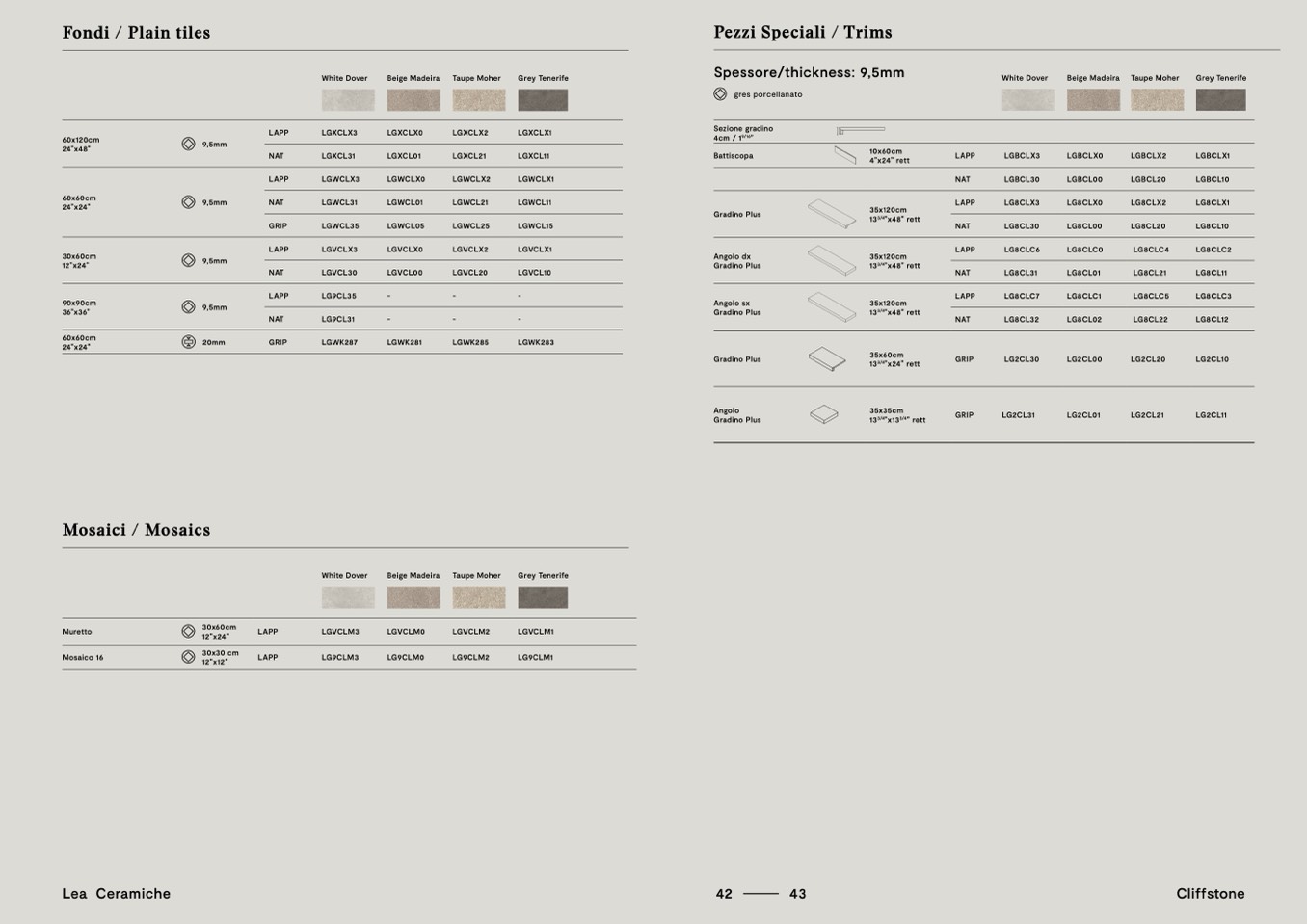Screen dimensions: 1307x924
Task: Select the Beige Madeira swatch in Mosaics
Action: click(413, 597)
